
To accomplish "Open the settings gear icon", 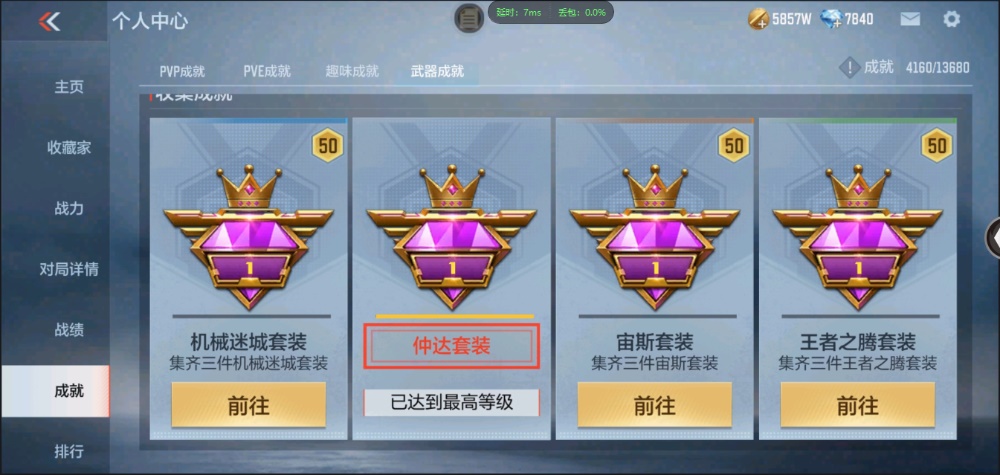I will click(951, 19).
